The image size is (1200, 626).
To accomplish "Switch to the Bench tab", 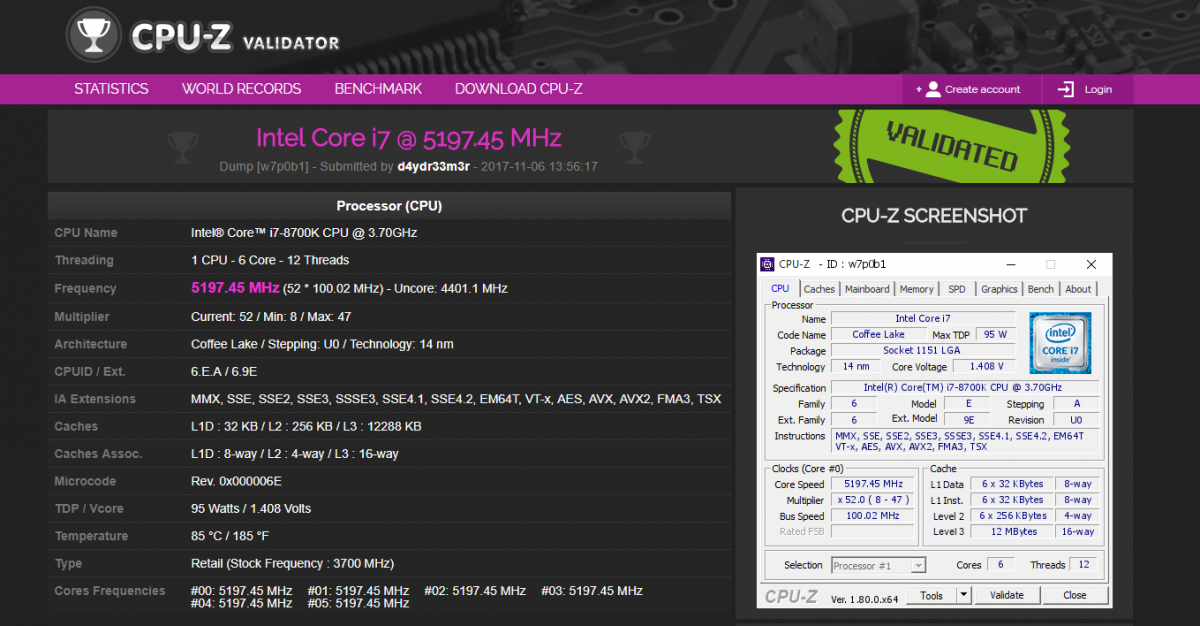I will point(1041,289).
